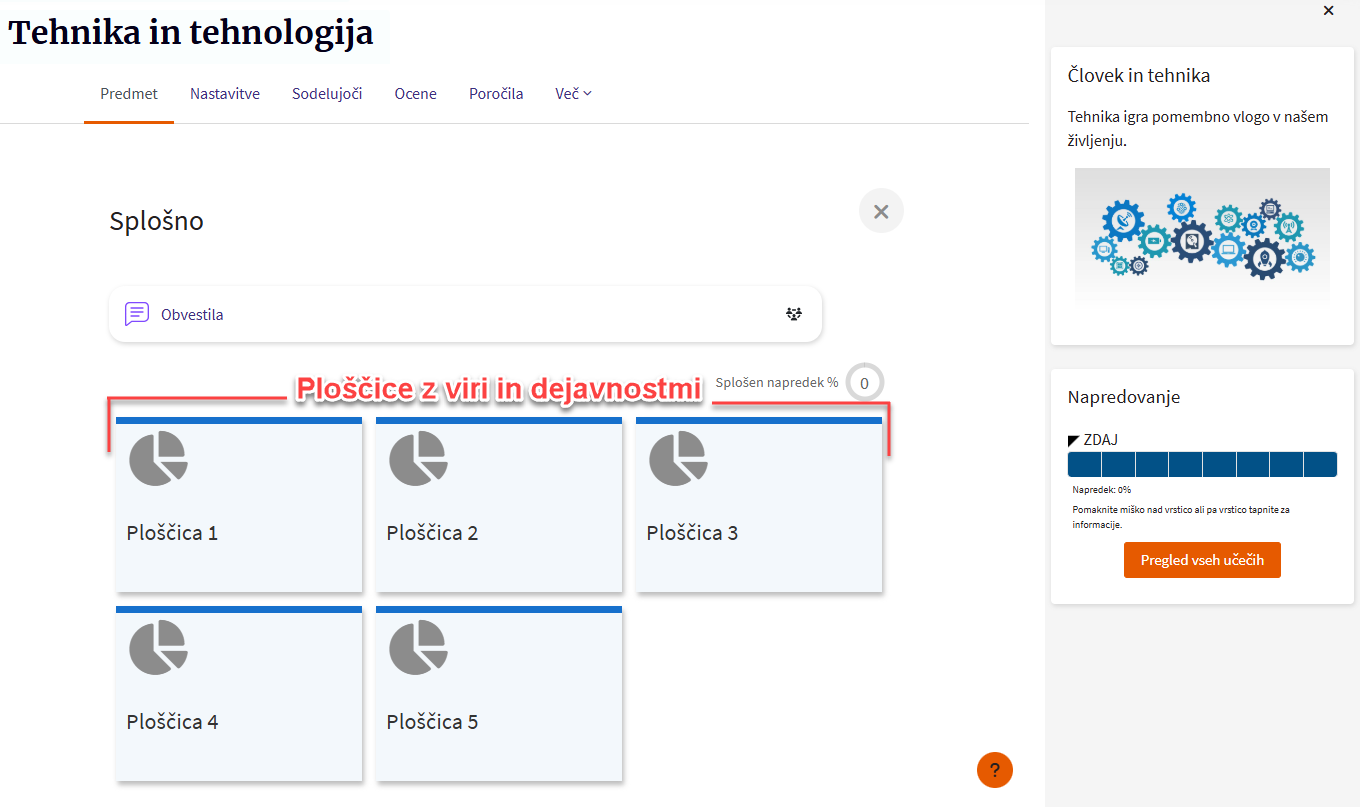This screenshot has height=807, width=1360.
Task: Open the orange help question mark button
Action: tap(994, 770)
